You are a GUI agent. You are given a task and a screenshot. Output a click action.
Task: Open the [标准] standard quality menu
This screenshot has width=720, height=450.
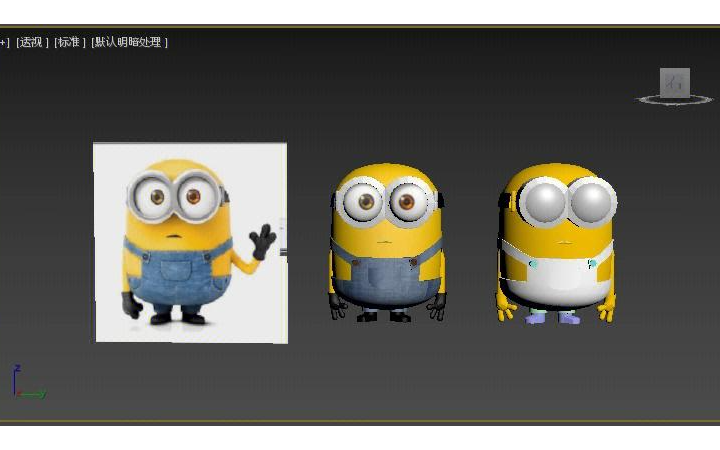pos(70,42)
